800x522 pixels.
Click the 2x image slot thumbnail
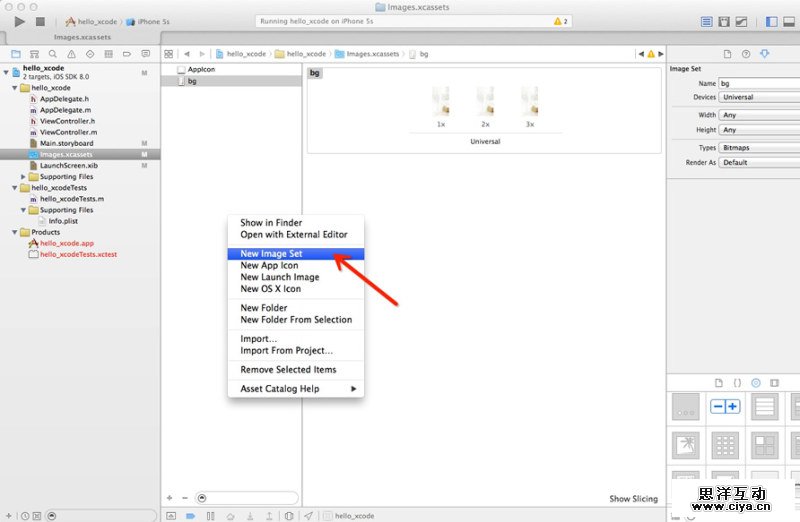coord(486,101)
